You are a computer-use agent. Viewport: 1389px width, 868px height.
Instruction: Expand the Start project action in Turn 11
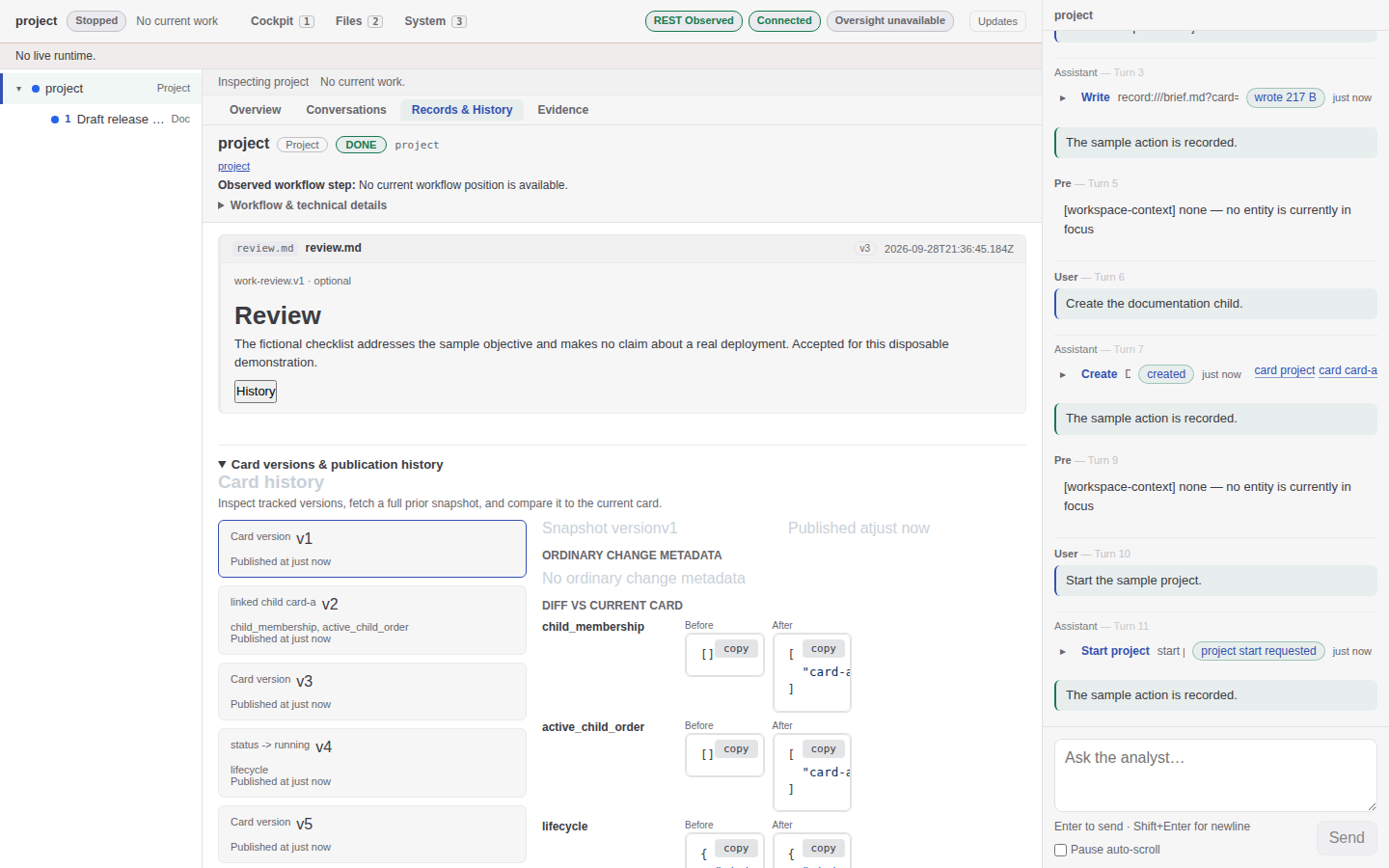coord(1063,652)
